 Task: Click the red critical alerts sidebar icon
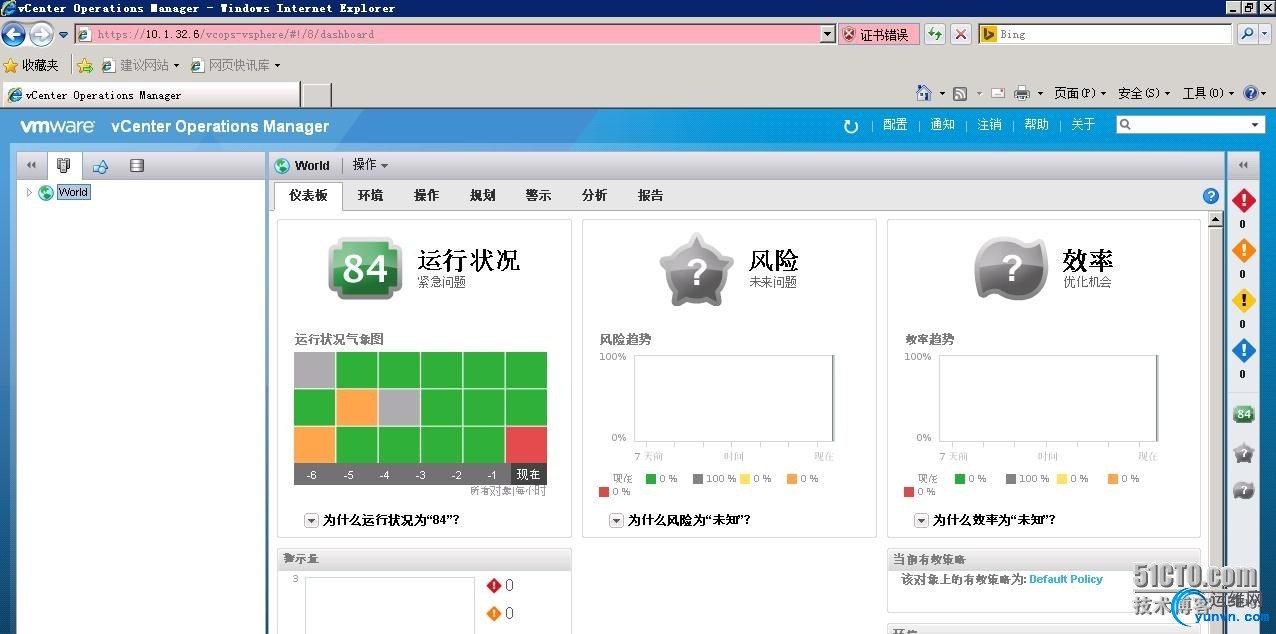(x=1244, y=200)
